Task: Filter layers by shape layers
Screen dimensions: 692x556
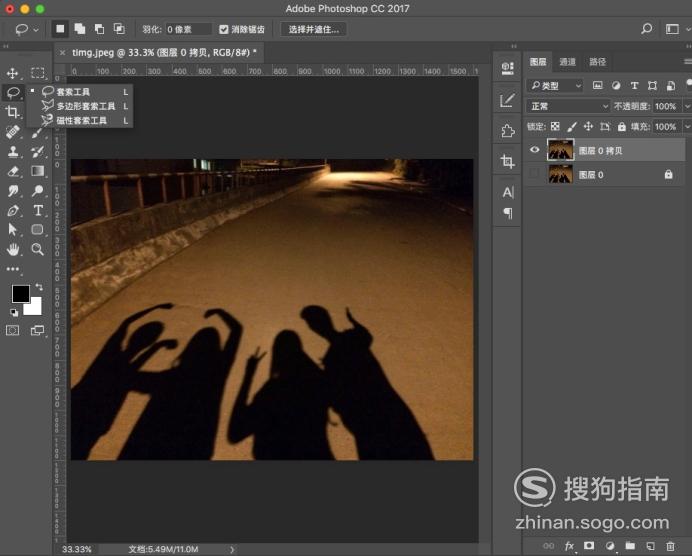Action: pos(652,86)
